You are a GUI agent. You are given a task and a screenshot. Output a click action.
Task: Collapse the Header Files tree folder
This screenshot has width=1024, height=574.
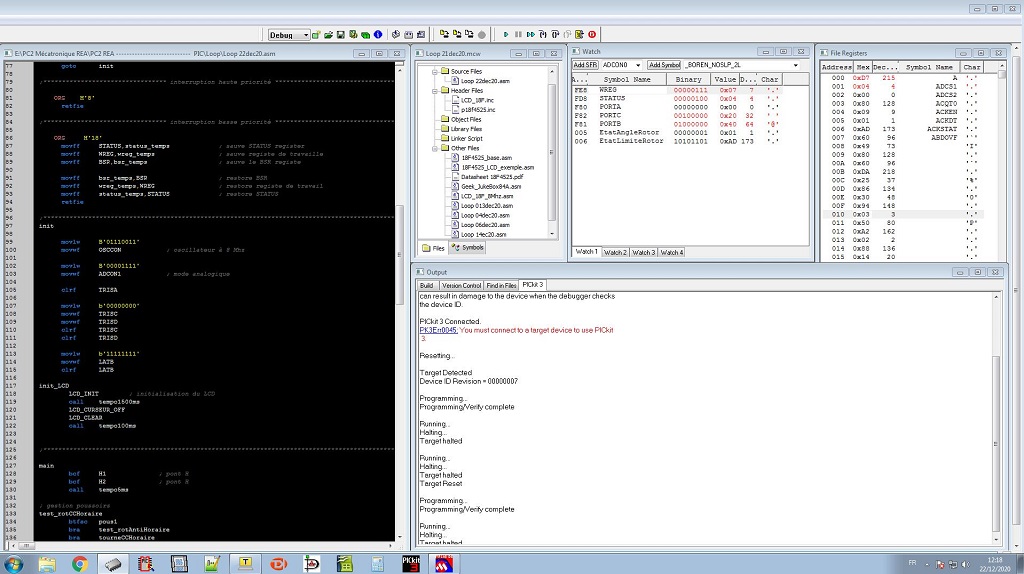[x=435, y=91]
